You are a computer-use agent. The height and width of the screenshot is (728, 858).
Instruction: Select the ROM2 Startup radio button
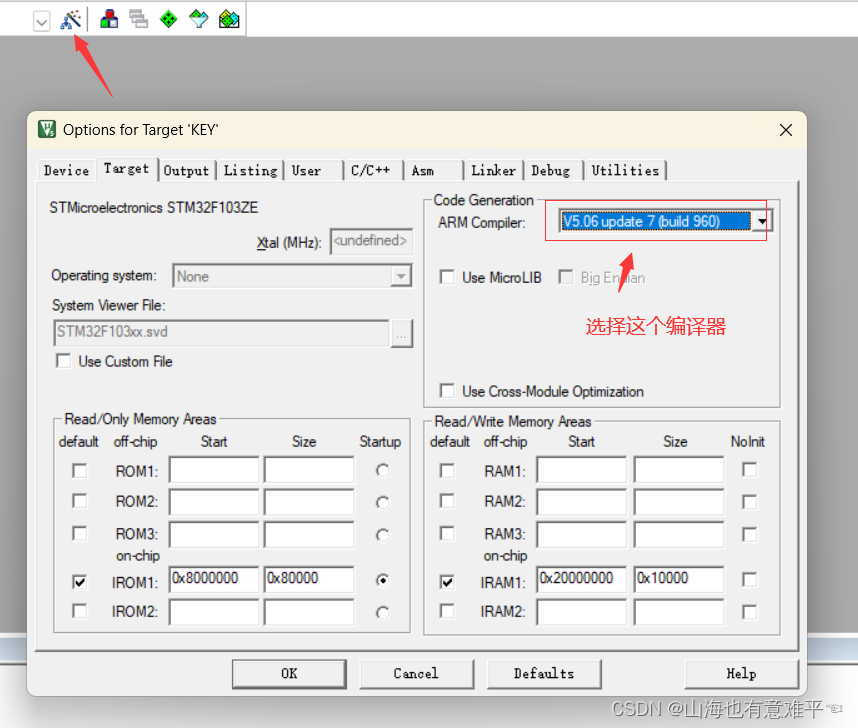382,502
